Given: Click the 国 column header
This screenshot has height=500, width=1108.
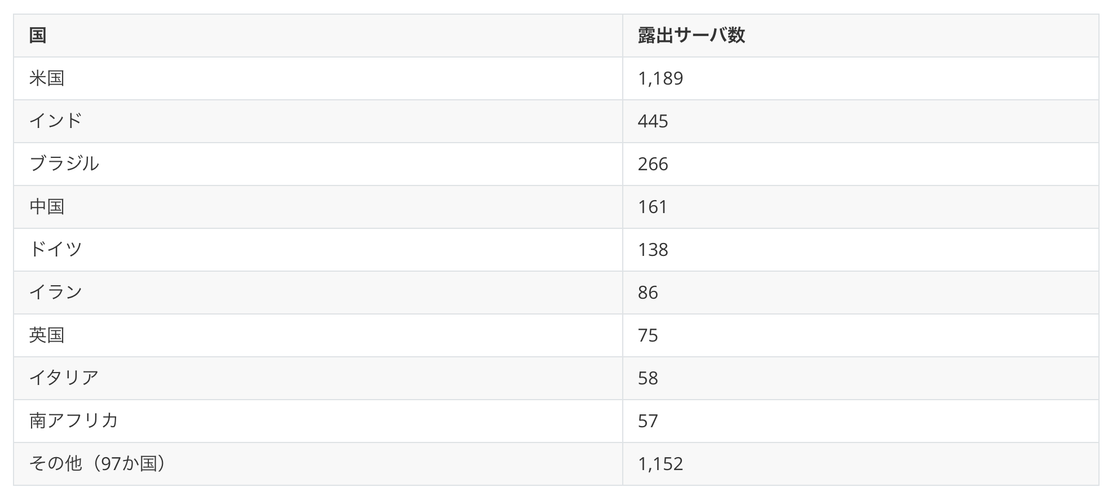Looking at the screenshot, I should pos(318,35).
